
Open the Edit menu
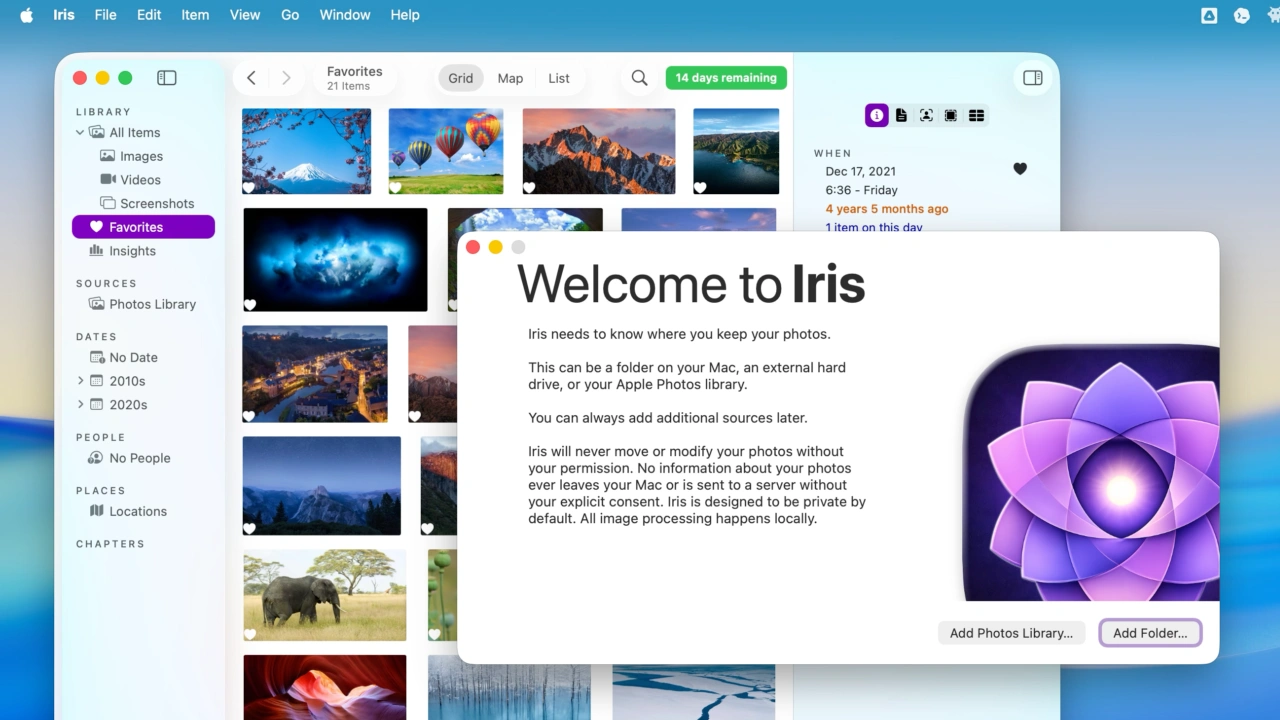pos(149,15)
